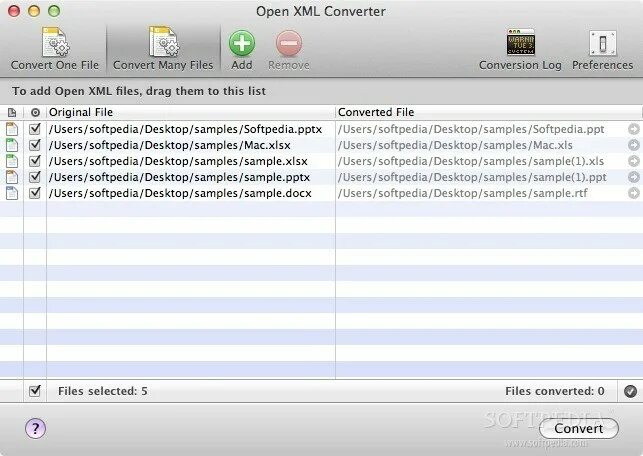
Task: Click the checkmark status icon by Files converted
Action: click(630, 391)
